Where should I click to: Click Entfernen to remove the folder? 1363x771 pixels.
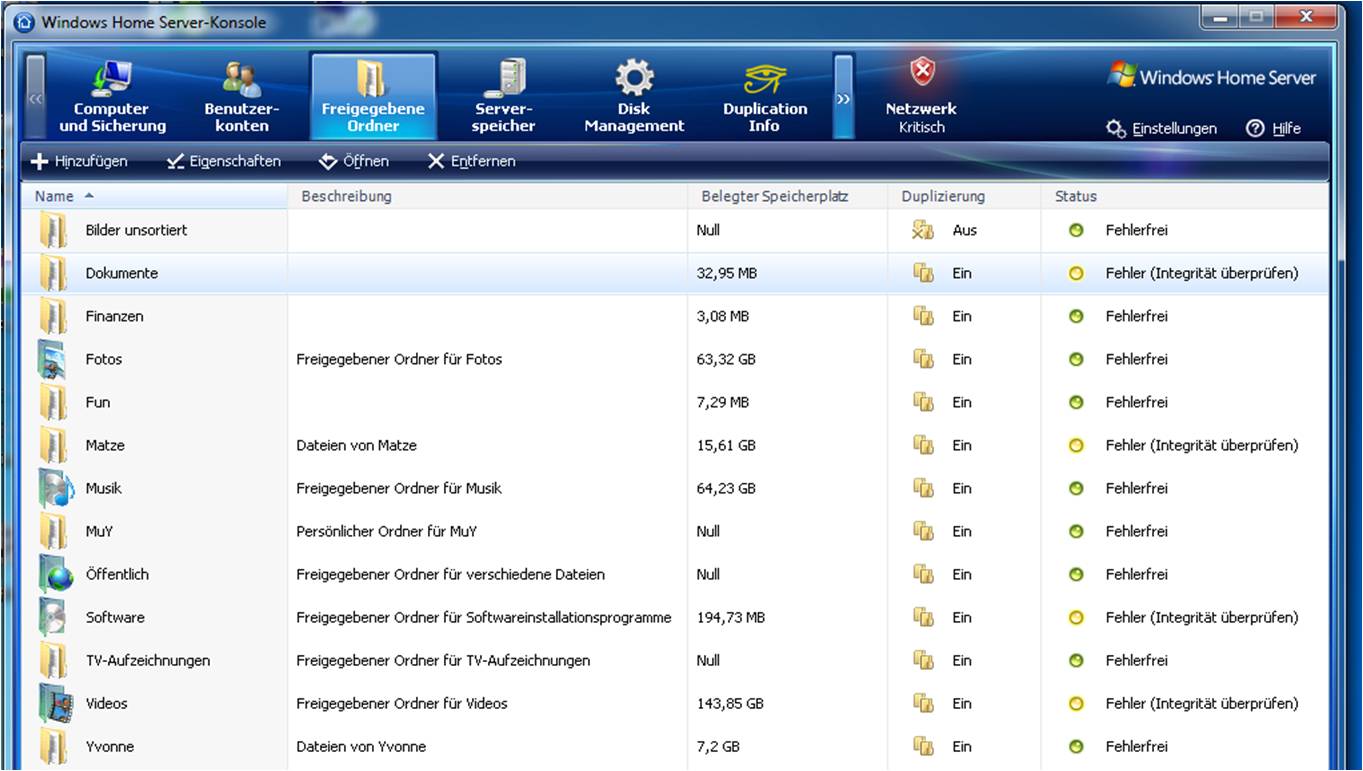pyautogui.click(x=471, y=161)
